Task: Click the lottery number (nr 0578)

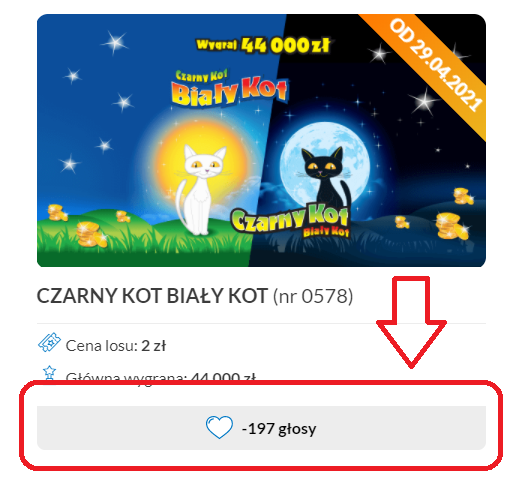Action: coord(313,296)
